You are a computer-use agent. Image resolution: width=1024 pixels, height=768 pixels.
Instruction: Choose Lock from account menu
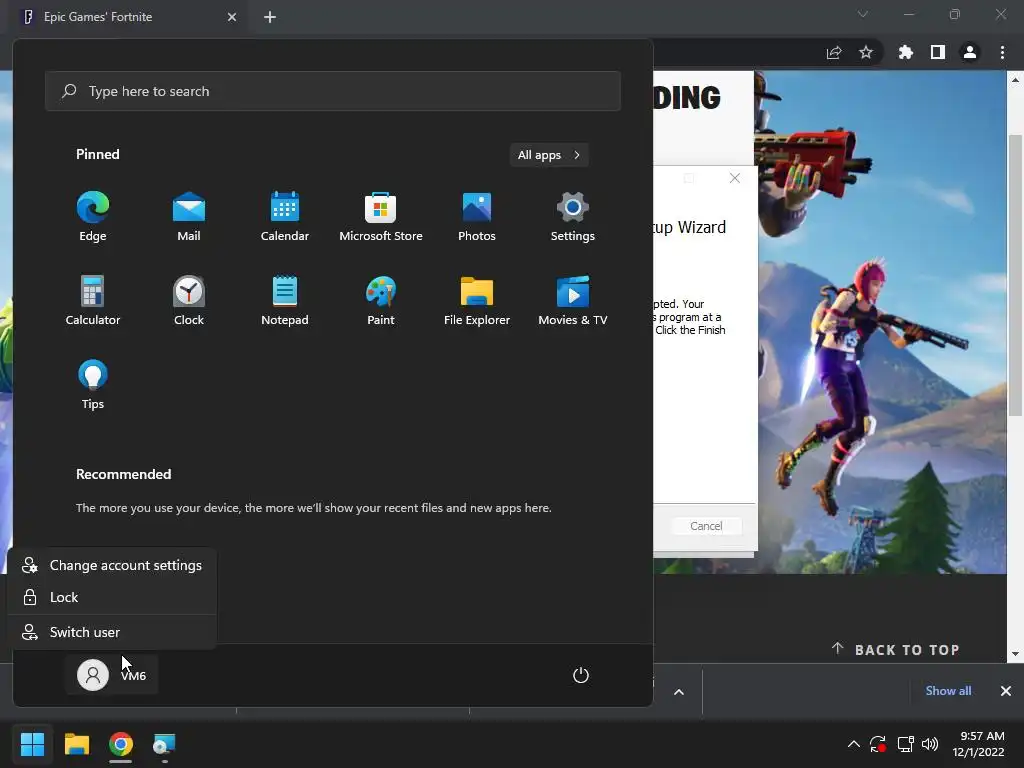(x=112, y=598)
